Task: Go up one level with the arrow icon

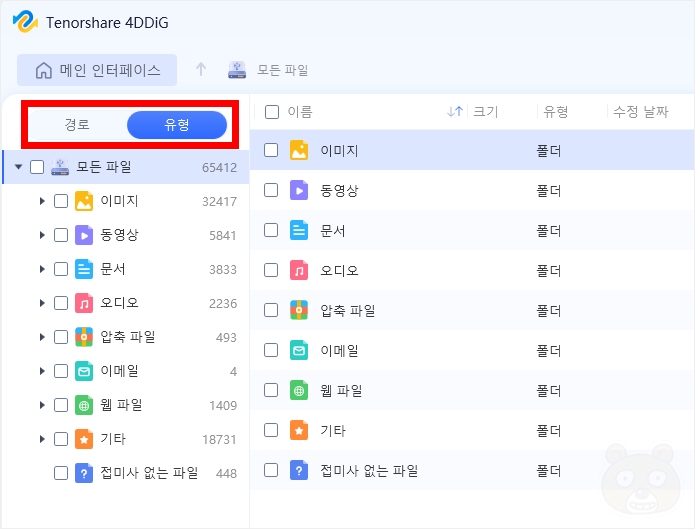Action: point(201,69)
